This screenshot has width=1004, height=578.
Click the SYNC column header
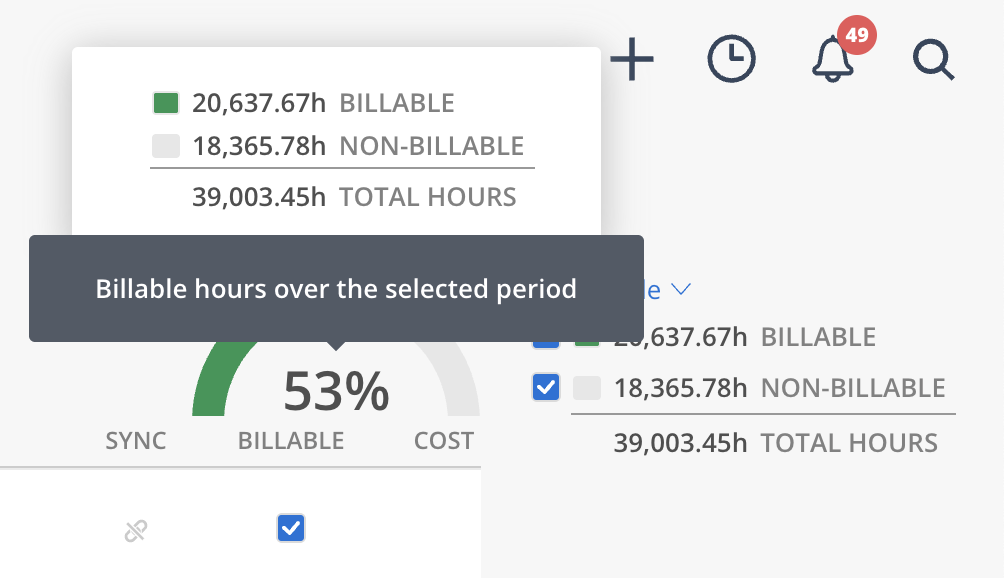pos(136,441)
